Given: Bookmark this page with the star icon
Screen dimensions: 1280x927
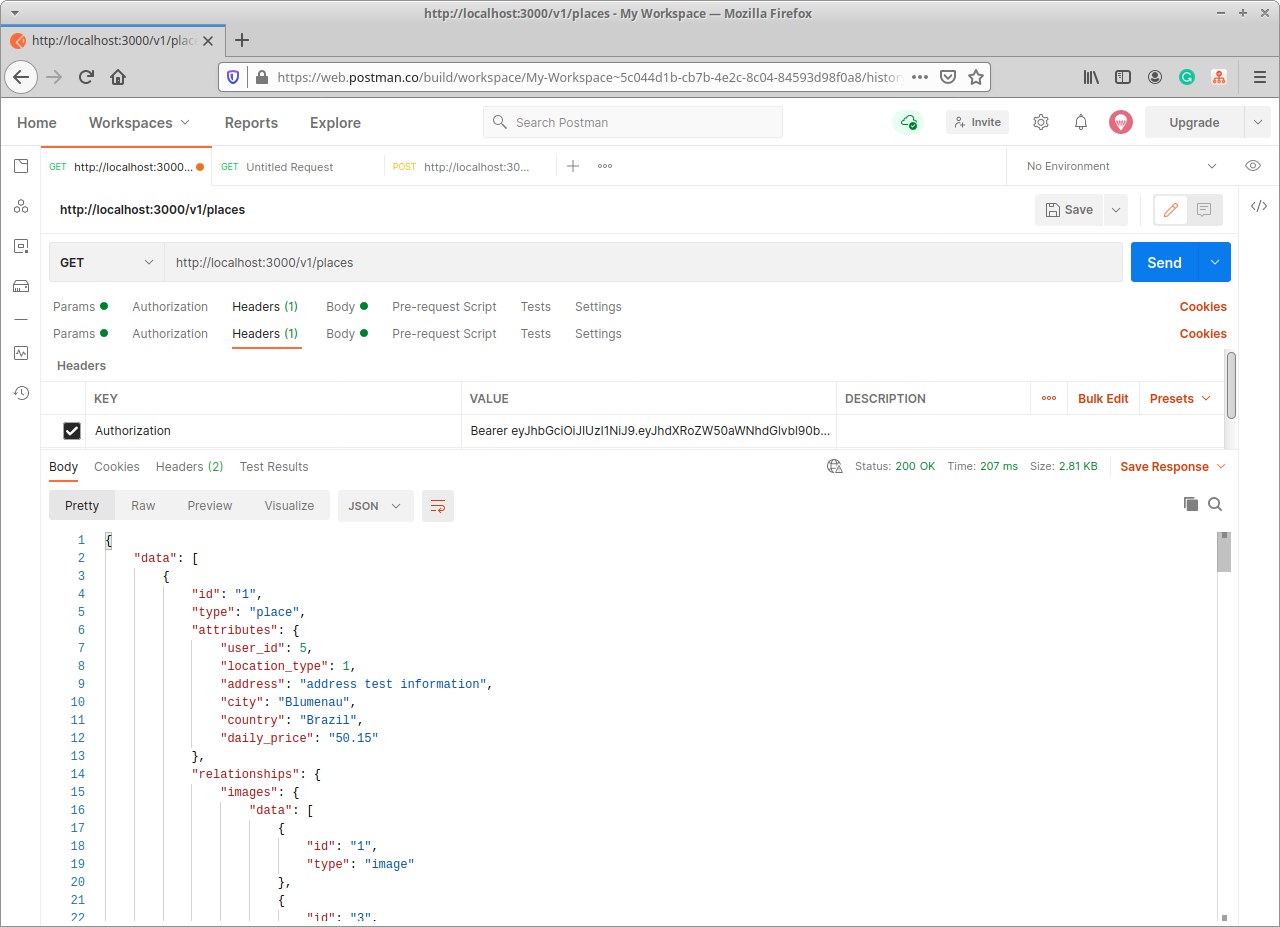Looking at the screenshot, I should pyautogui.click(x=976, y=77).
